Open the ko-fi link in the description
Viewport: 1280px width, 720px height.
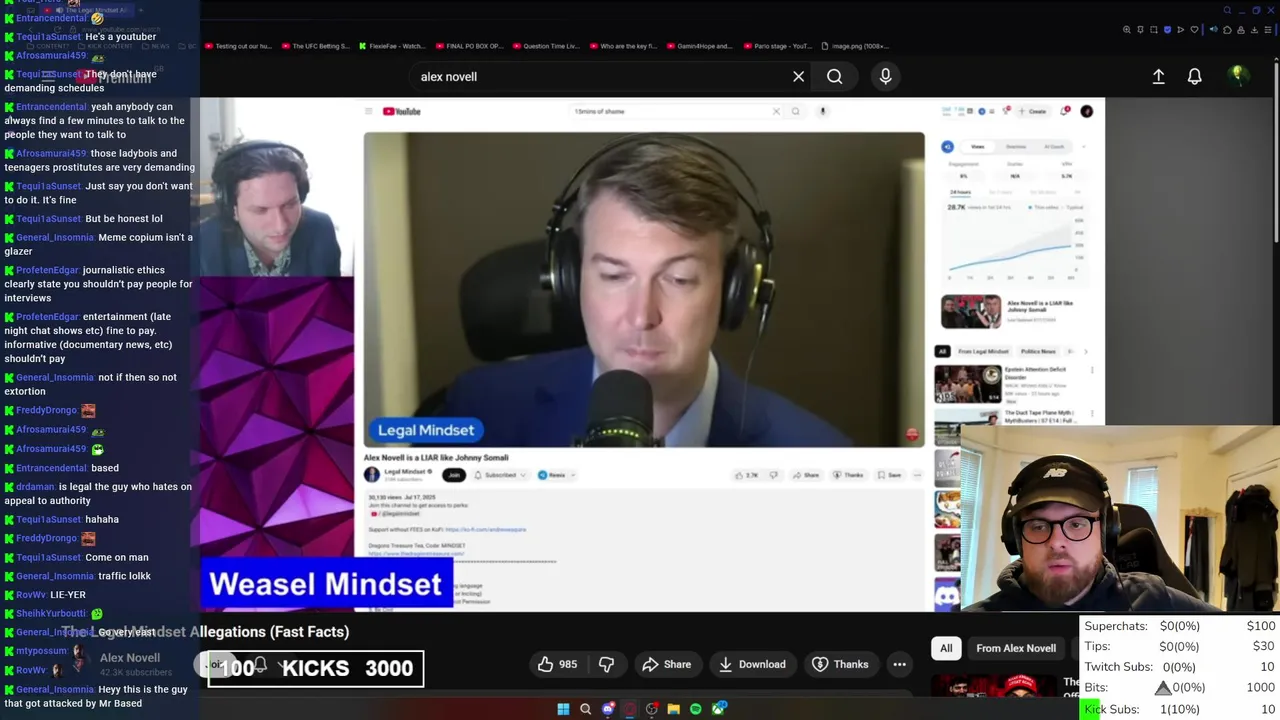[485, 529]
